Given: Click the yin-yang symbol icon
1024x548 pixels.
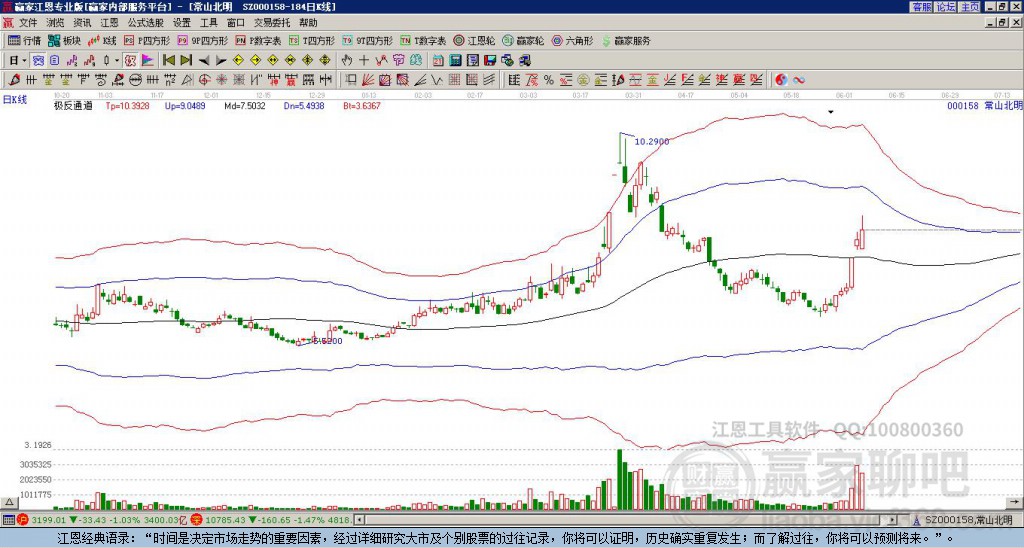Looking at the screenshot, I should click(781, 80).
